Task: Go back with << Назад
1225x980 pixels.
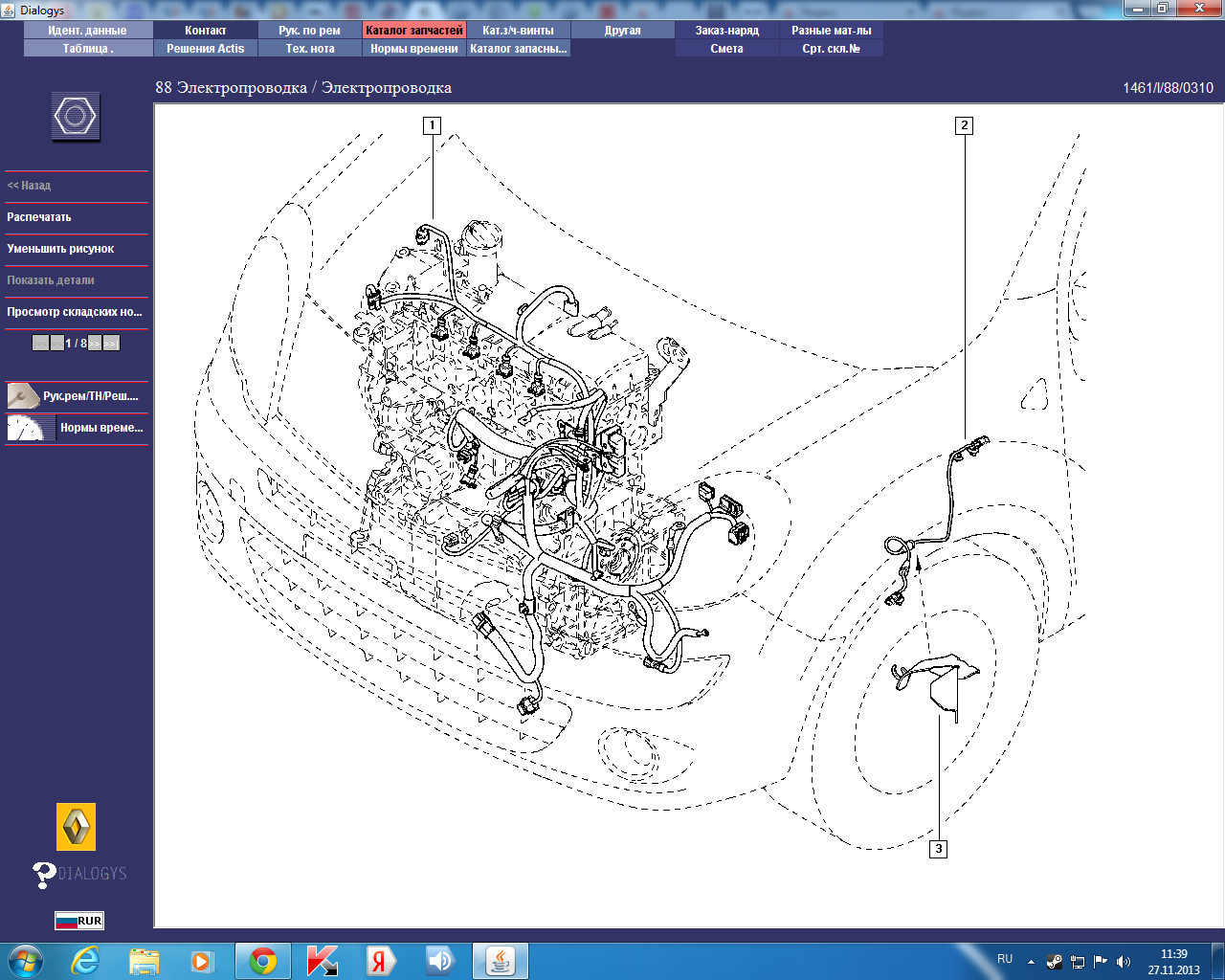Action: (29, 186)
